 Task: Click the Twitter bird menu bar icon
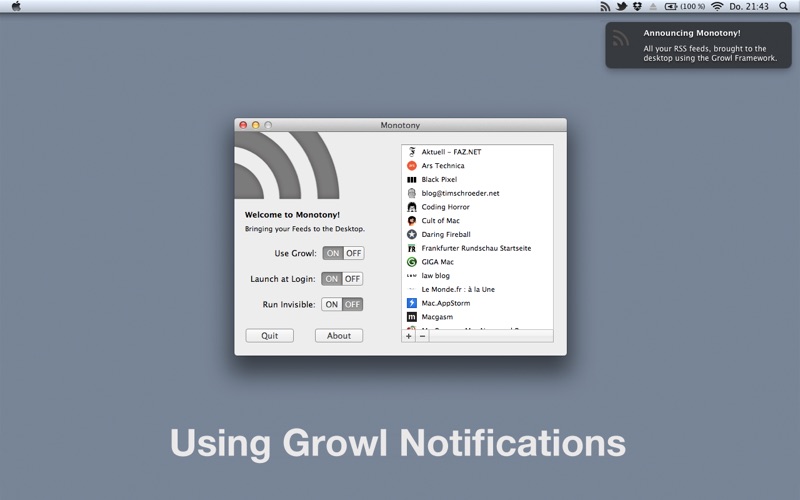[x=621, y=6]
